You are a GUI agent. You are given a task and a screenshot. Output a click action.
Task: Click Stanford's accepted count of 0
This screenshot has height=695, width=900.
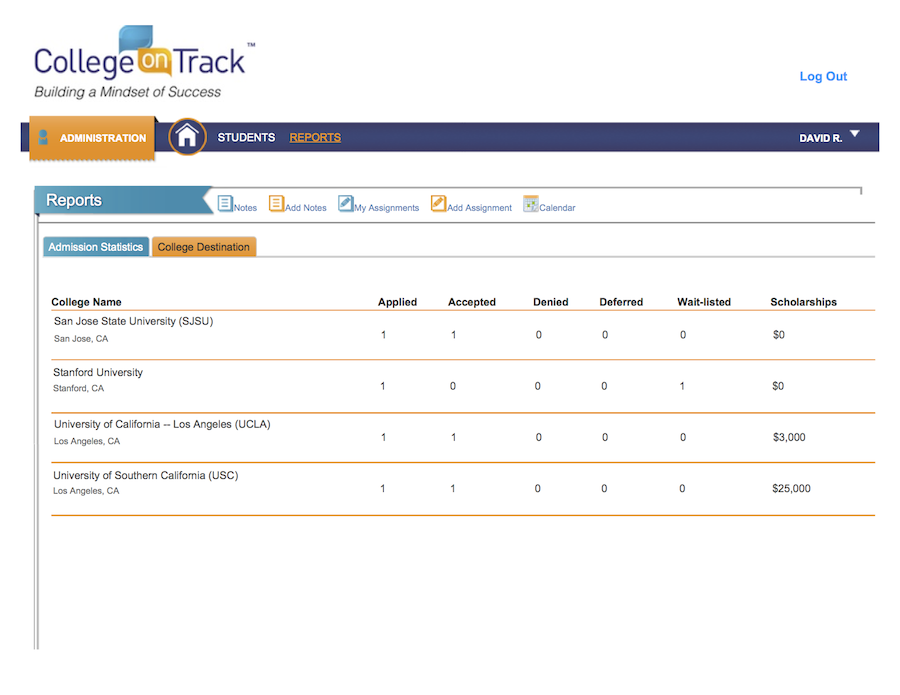(x=453, y=386)
